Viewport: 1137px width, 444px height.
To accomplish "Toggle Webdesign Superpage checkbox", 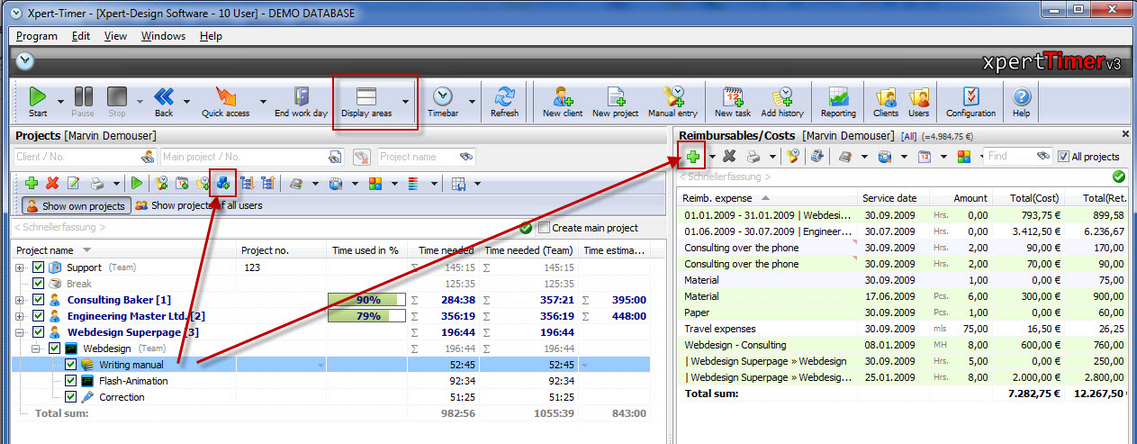I will [x=38, y=332].
